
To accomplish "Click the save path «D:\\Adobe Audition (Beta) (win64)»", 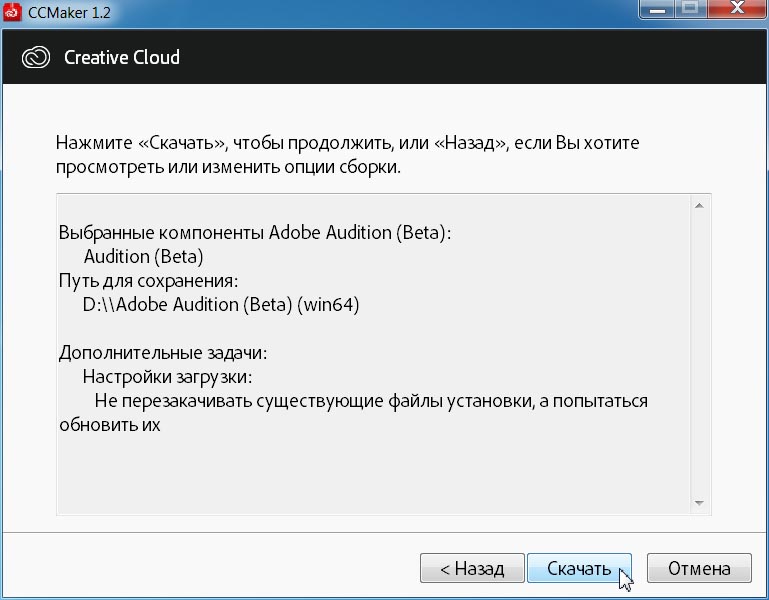I will (x=220, y=304).
